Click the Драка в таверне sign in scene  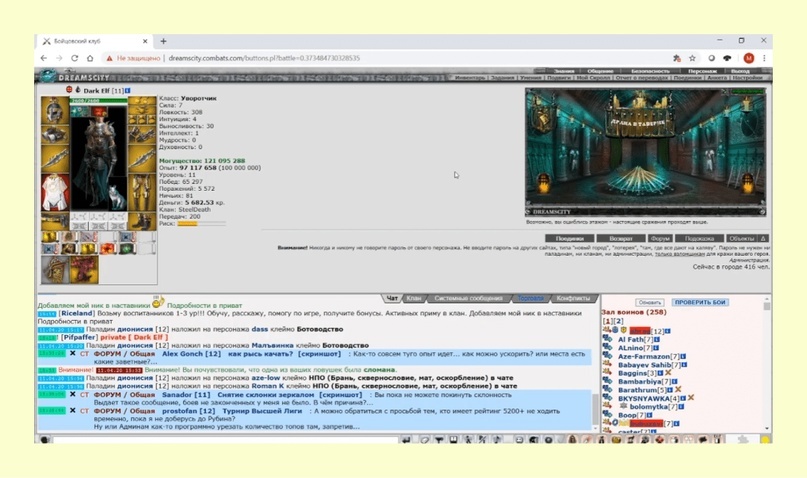pos(638,122)
